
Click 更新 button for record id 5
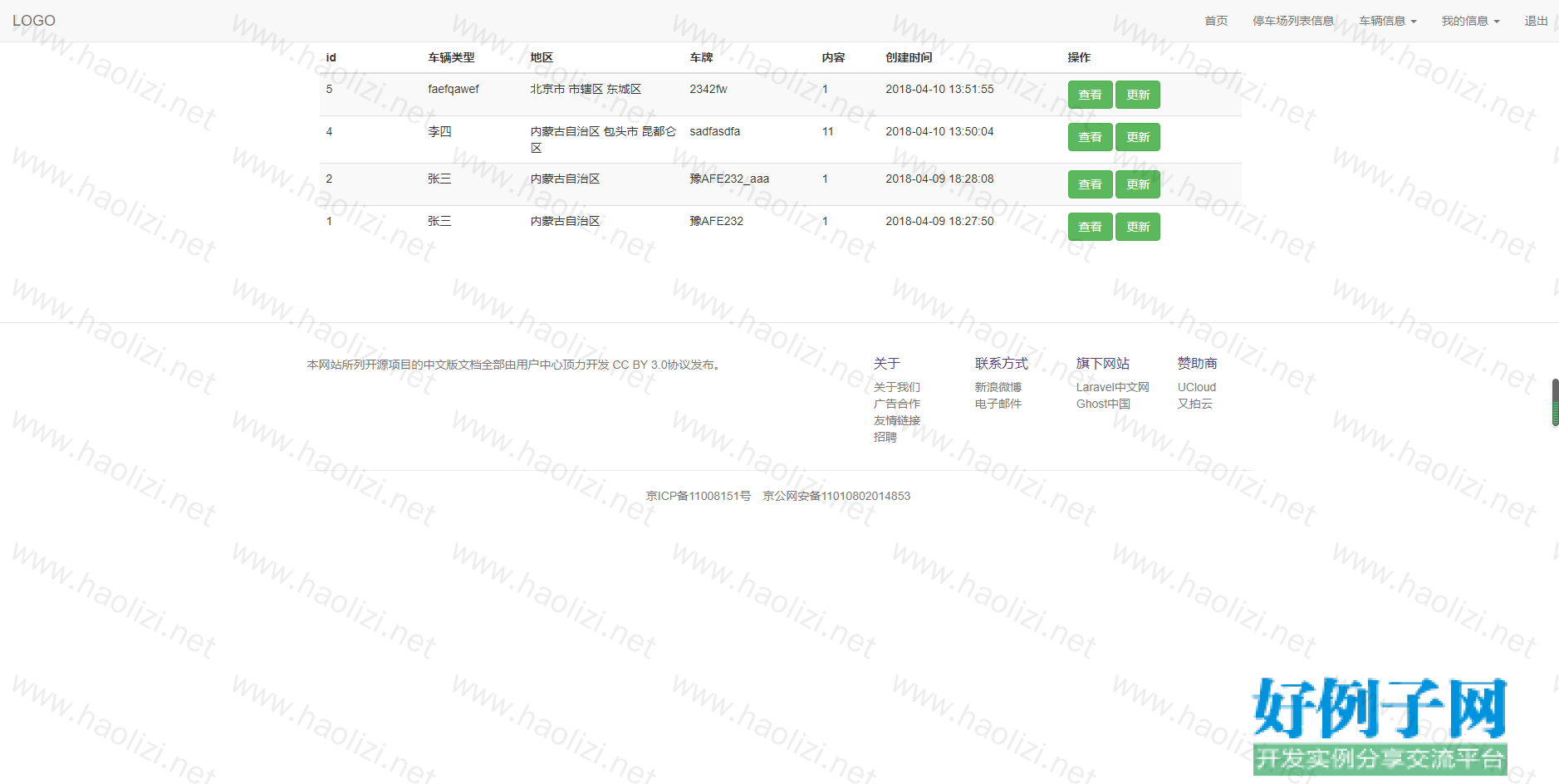[1137, 95]
